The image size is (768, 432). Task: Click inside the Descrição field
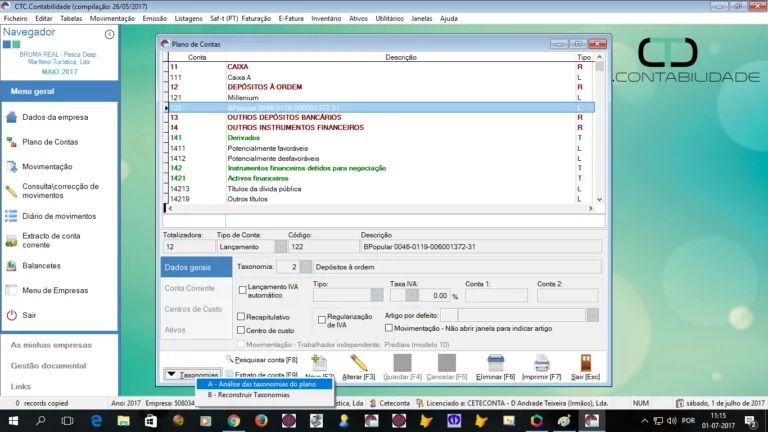[481, 246]
